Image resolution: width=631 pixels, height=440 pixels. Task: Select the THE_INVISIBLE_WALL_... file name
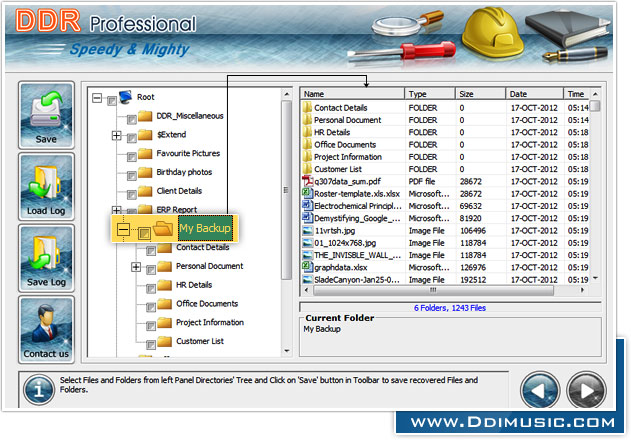[357, 255]
